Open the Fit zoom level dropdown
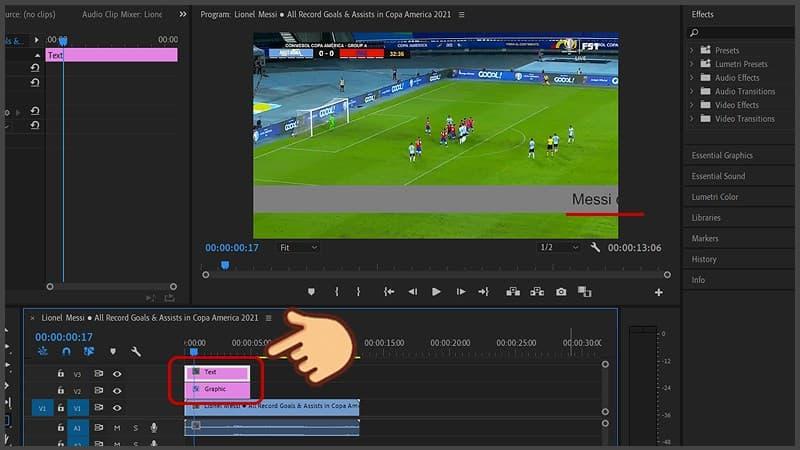Viewport: 800px width, 450px height. click(298, 247)
